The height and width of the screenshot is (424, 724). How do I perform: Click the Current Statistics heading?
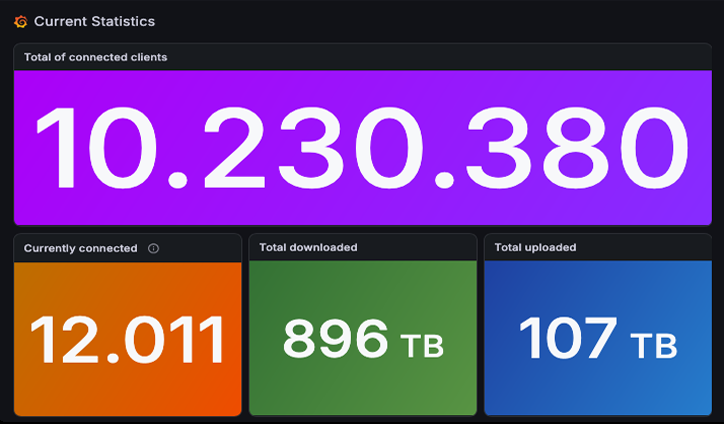(x=95, y=21)
